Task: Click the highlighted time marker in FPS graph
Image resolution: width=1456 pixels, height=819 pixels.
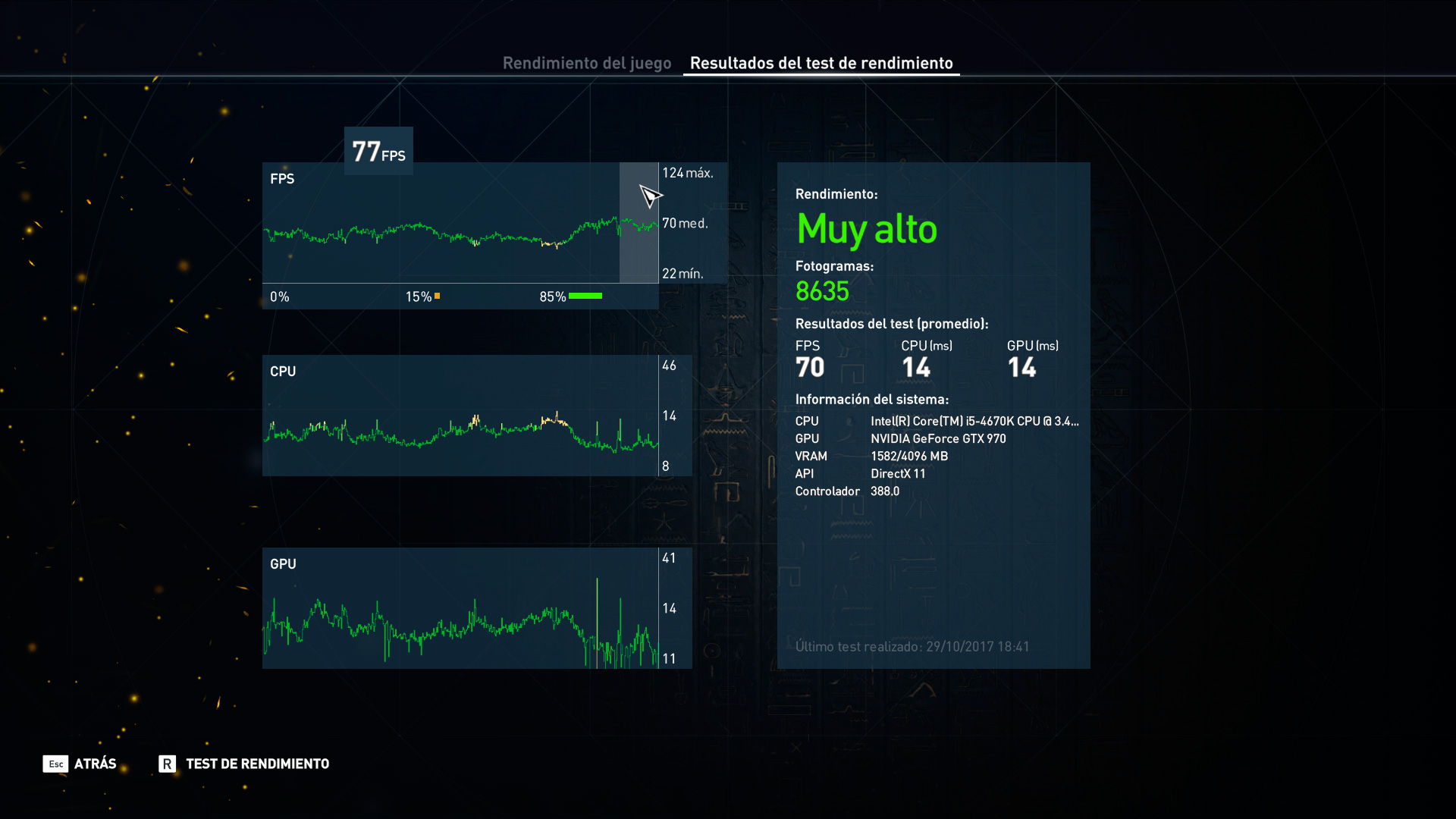Action: click(x=639, y=223)
